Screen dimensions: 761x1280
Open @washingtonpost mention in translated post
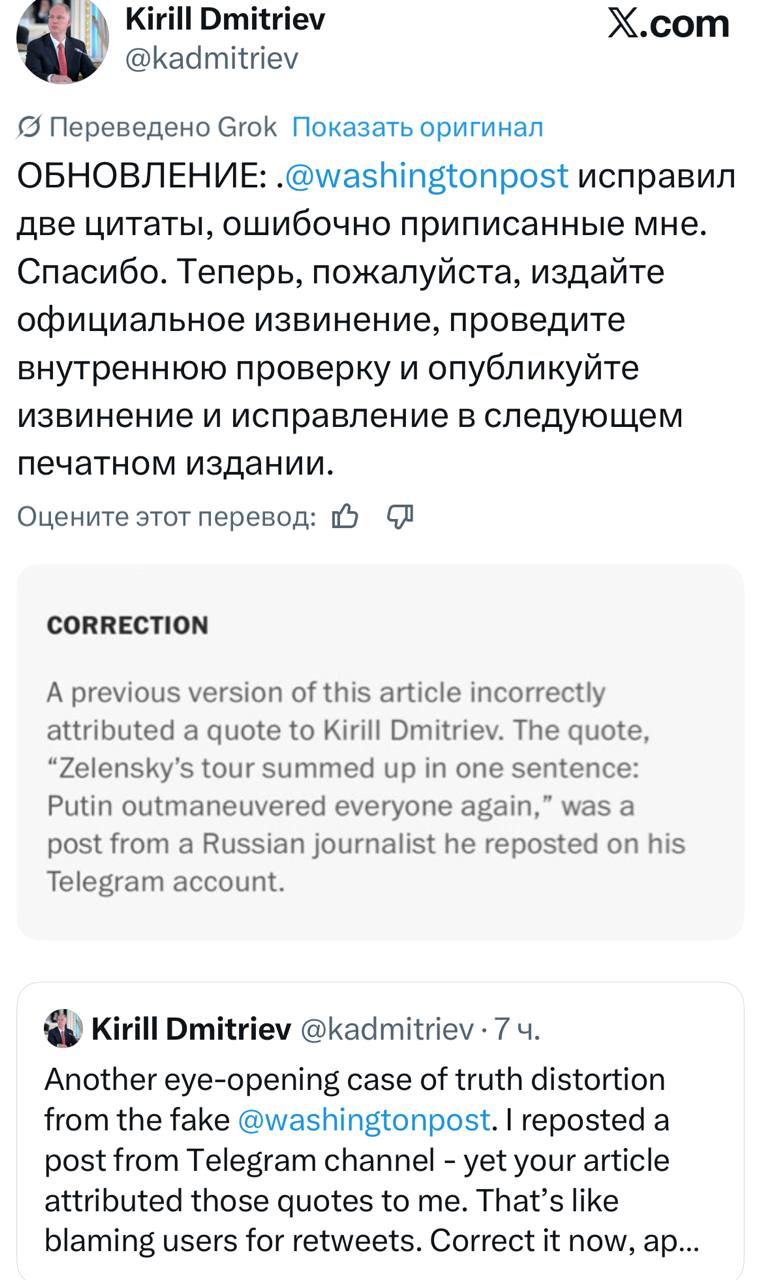[x=428, y=175]
